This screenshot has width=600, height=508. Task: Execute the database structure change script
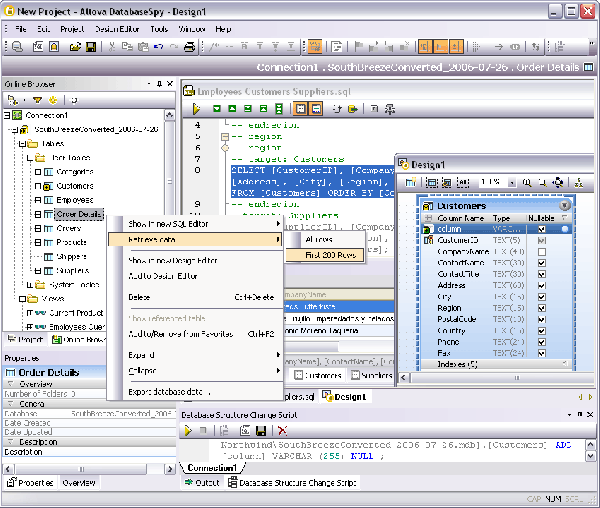click(187, 430)
